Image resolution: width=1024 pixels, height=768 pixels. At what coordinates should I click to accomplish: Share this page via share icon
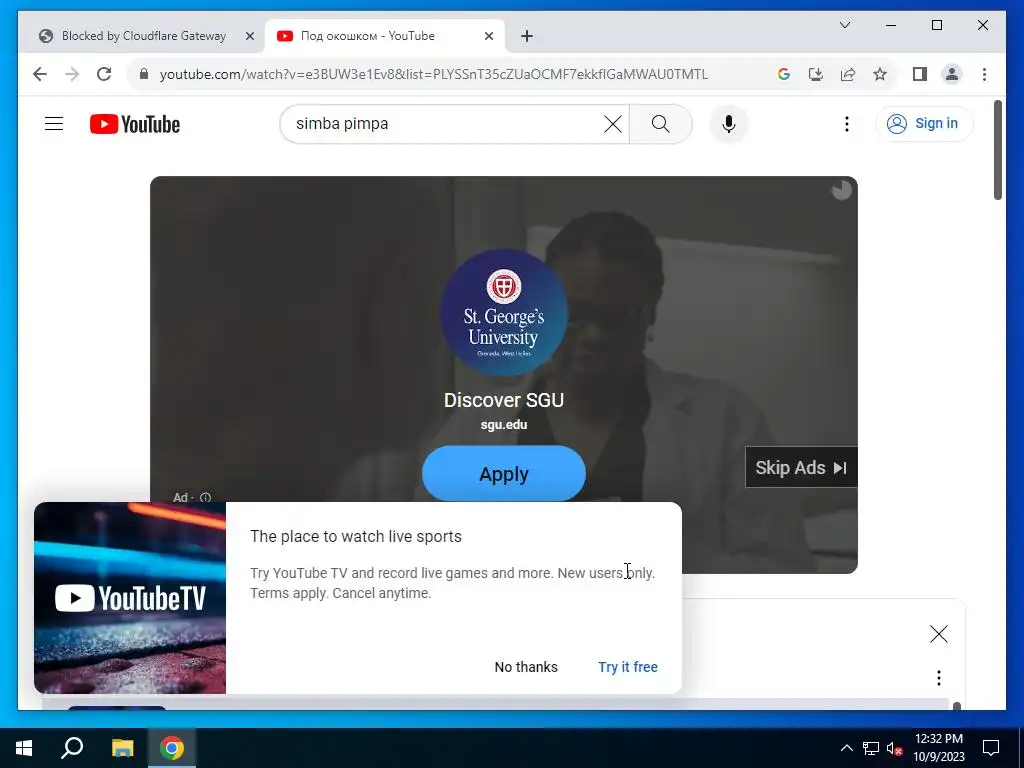848,74
